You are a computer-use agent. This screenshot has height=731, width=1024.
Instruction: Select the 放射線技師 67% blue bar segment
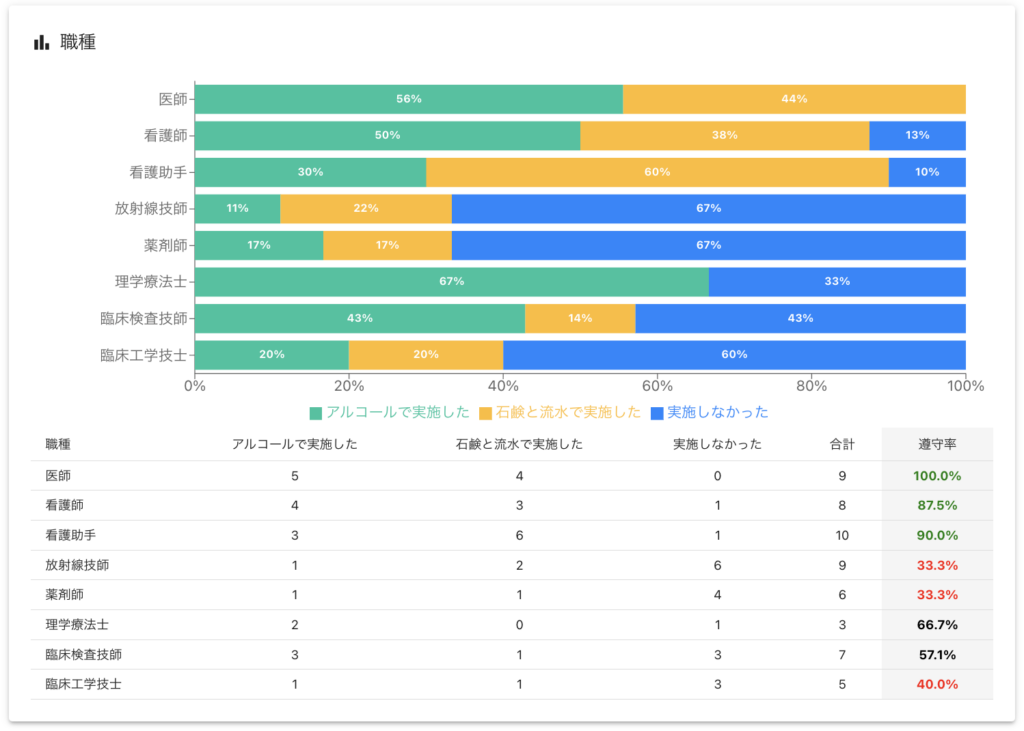point(708,208)
